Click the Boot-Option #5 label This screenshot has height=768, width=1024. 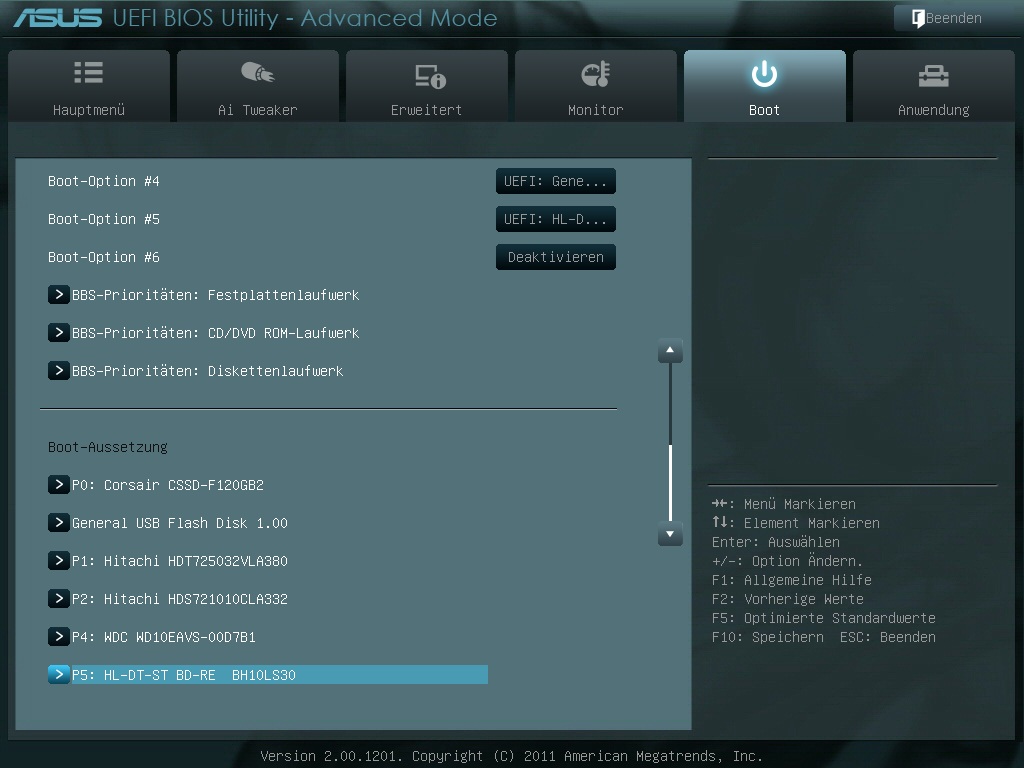tap(104, 219)
